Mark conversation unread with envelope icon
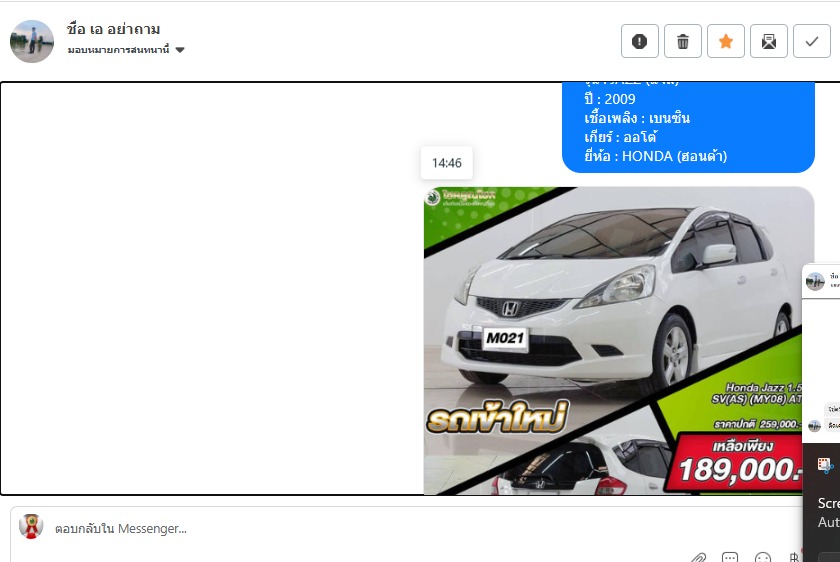840x562 pixels. 769,41
